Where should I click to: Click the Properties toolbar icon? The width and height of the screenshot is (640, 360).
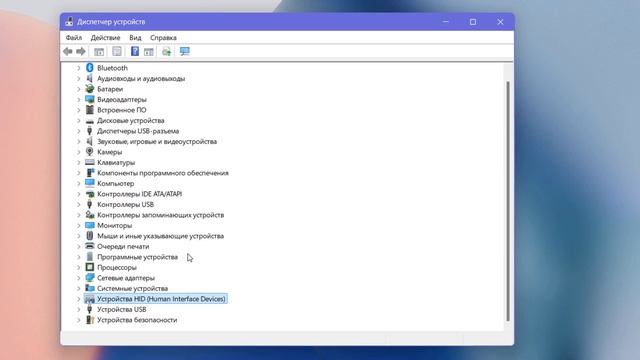point(117,51)
